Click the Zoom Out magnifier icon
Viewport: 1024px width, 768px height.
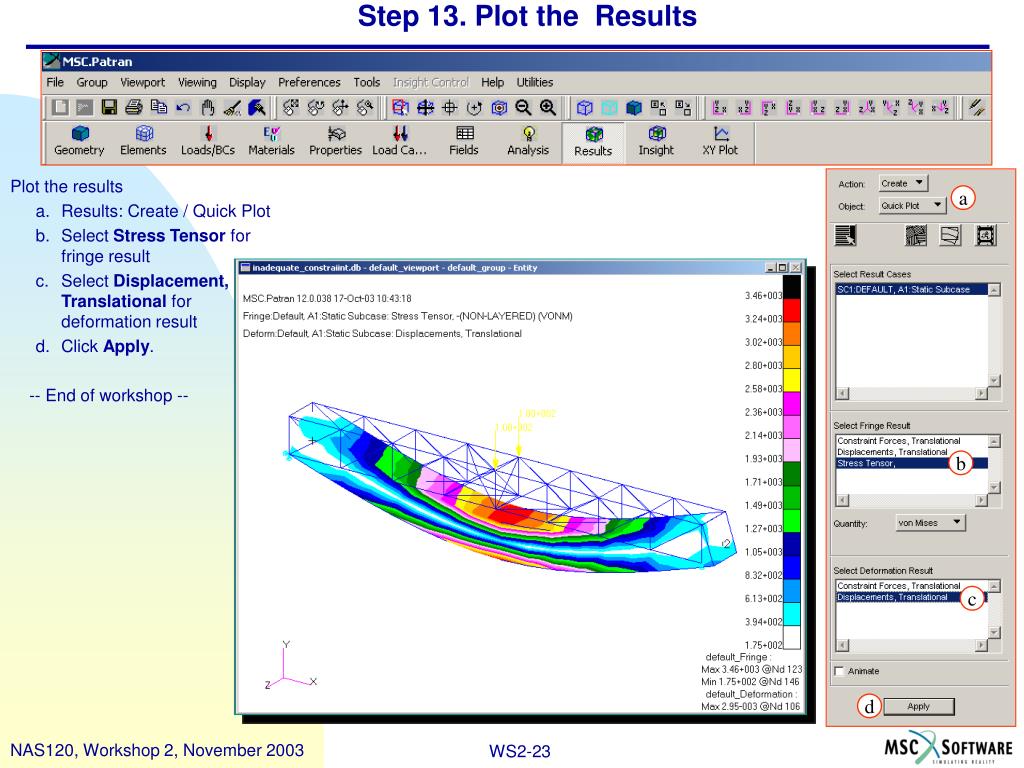tap(523, 108)
